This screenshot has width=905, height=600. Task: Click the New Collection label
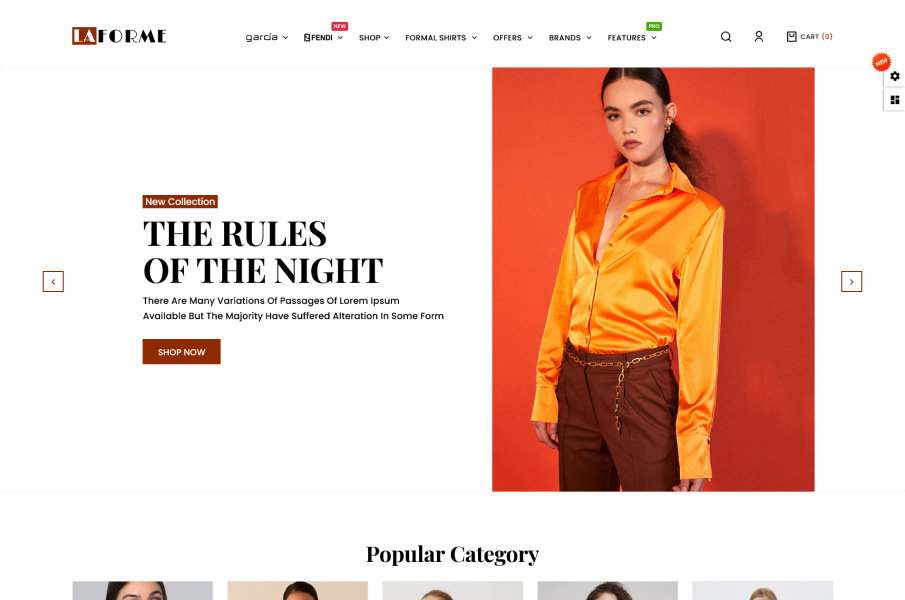coord(180,201)
